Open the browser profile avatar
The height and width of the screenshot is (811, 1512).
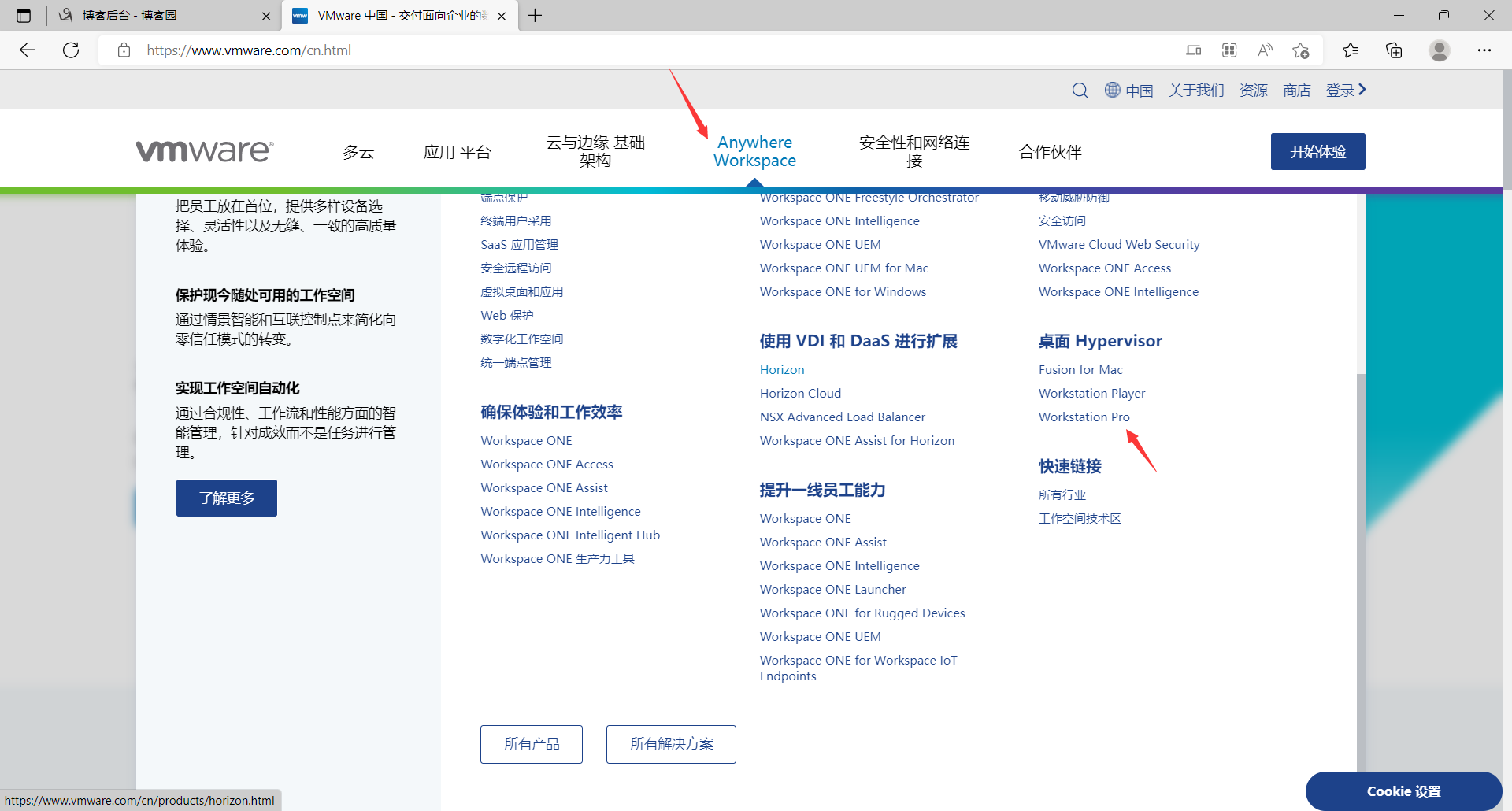pos(1440,50)
